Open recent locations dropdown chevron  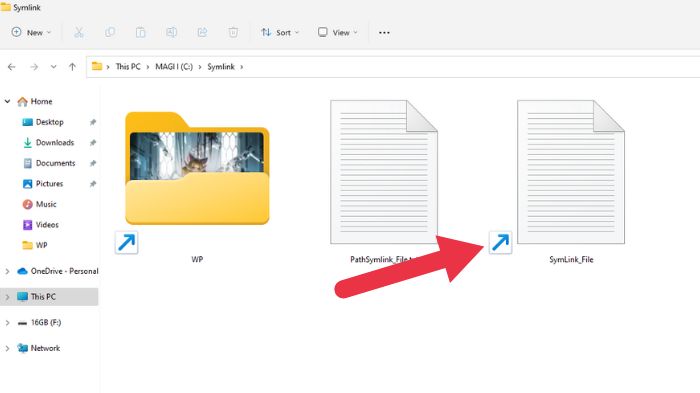54,67
